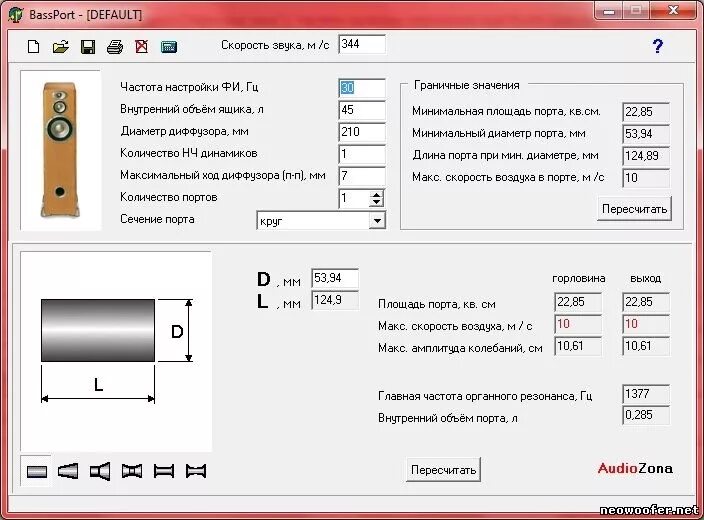This screenshot has width=704, height=520.
Task: Click the box internal volume field 45
Action: pos(362,110)
